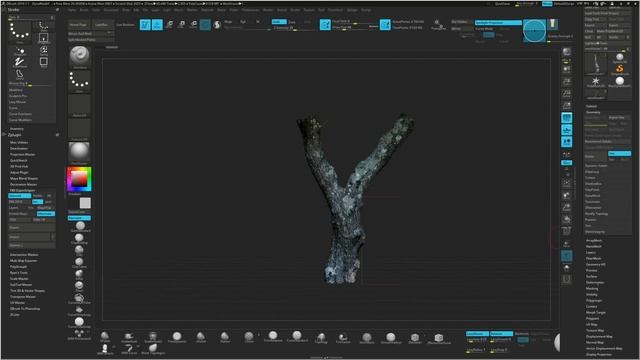Image resolution: width=640 pixels, height=360 pixels.
Task: Select the ClayTubes brush in left column
Action: [80, 263]
